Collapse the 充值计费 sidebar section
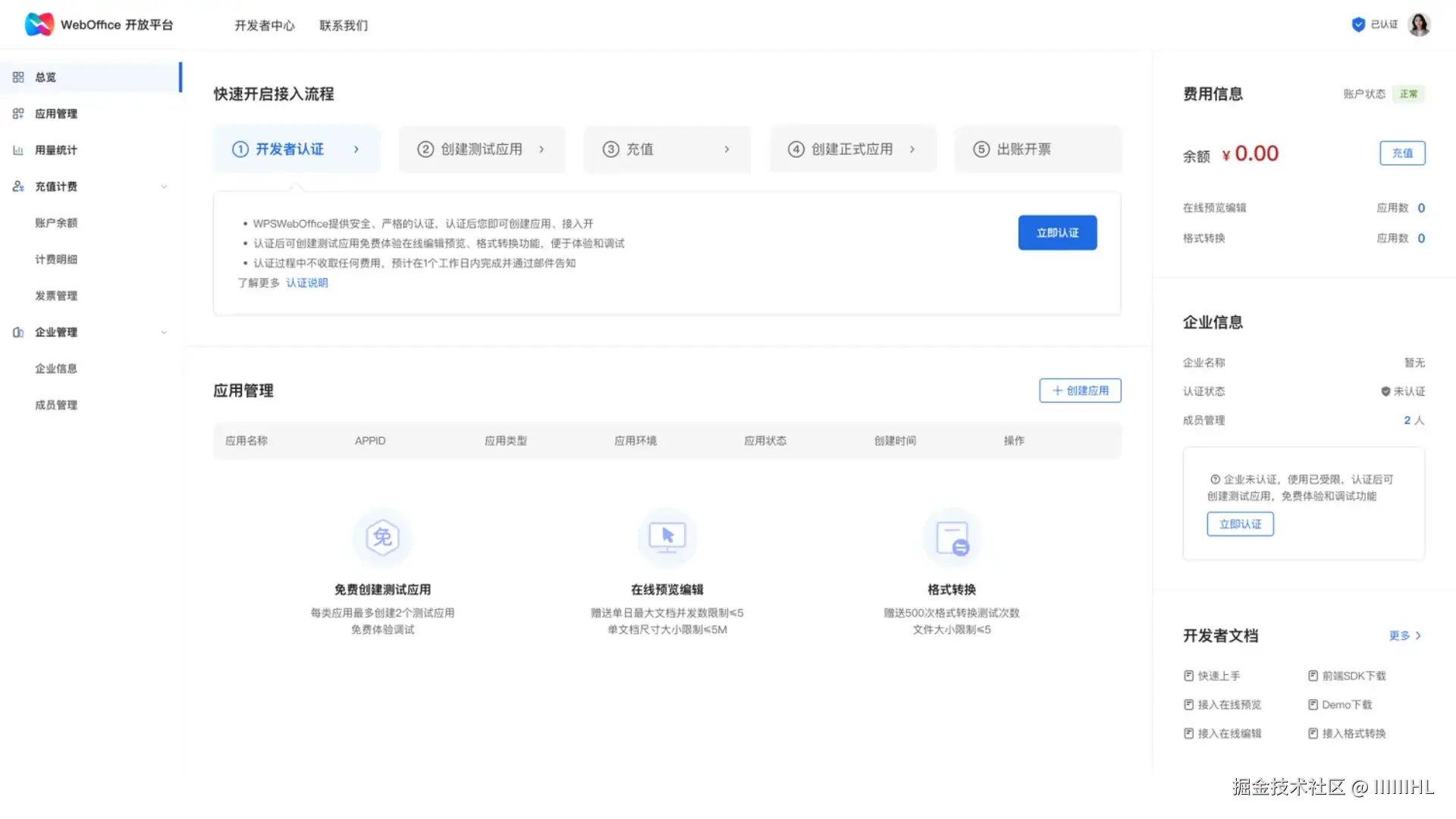Image resolution: width=1456 pixels, height=819 pixels. coord(164,187)
